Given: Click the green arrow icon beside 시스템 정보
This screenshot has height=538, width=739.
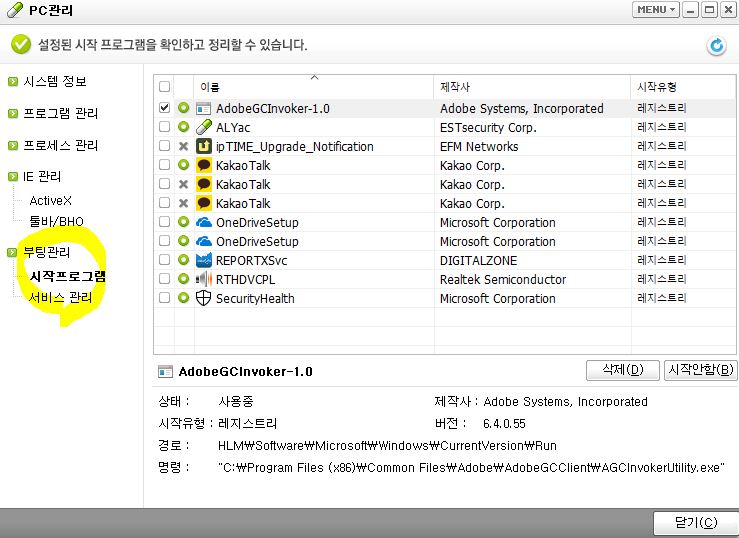Looking at the screenshot, I should point(13,82).
